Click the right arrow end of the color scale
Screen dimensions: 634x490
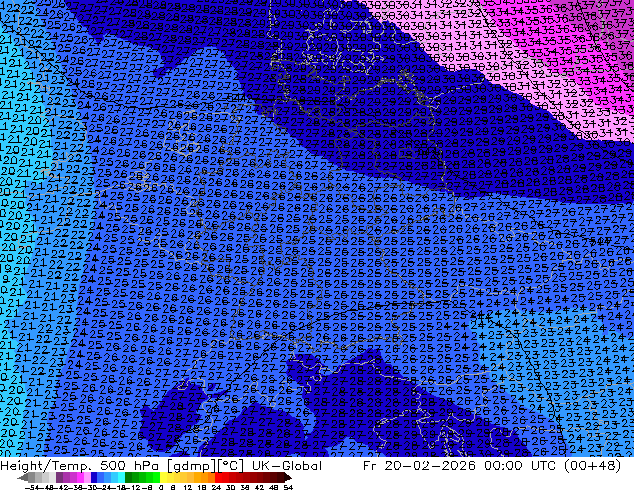[x=288, y=477]
